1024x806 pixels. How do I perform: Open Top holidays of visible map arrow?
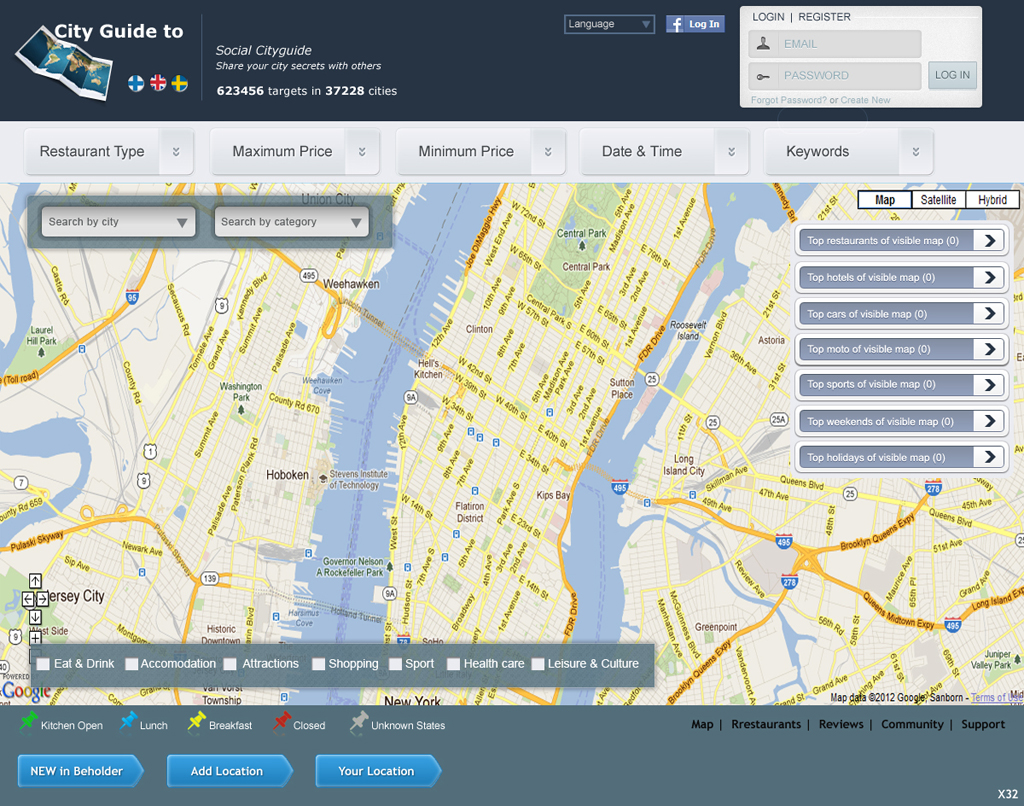[989, 457]
